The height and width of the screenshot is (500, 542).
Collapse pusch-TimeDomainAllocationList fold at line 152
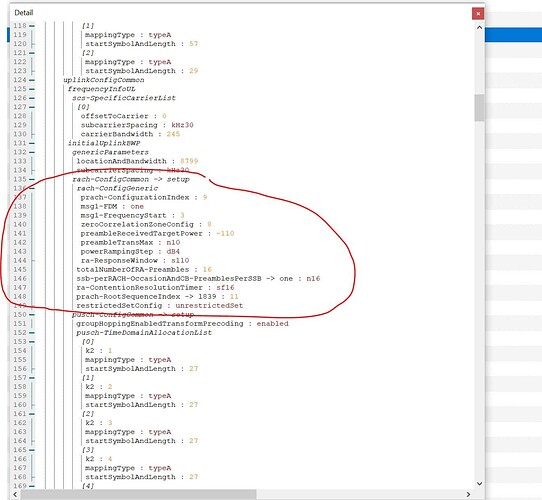32,333
